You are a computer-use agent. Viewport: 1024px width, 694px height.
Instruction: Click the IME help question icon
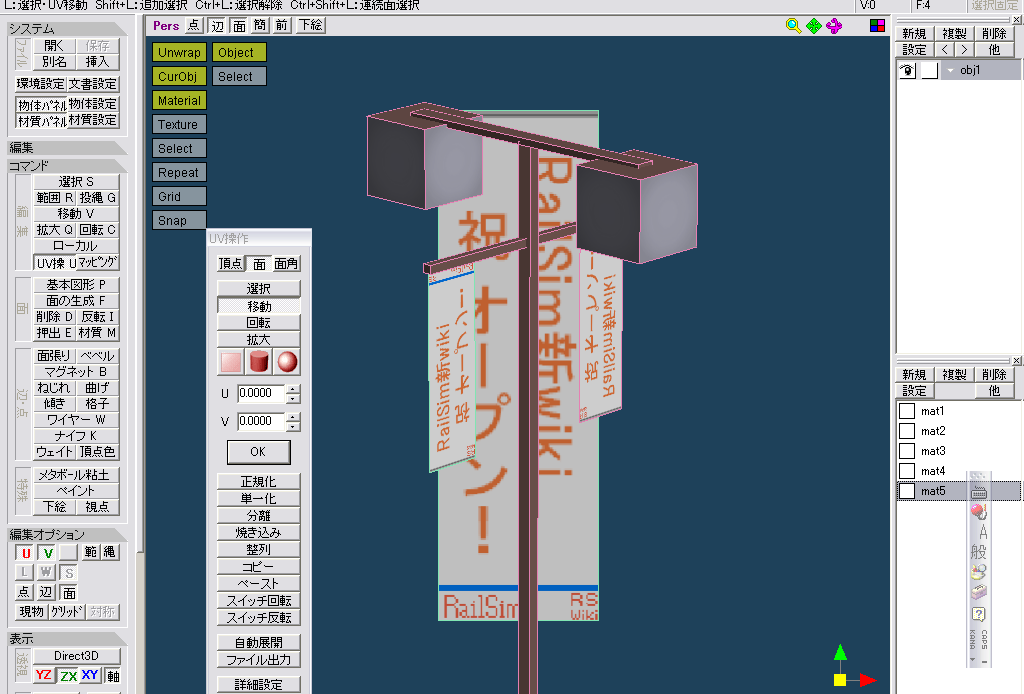pyautogui.click(x=978, y=614)
